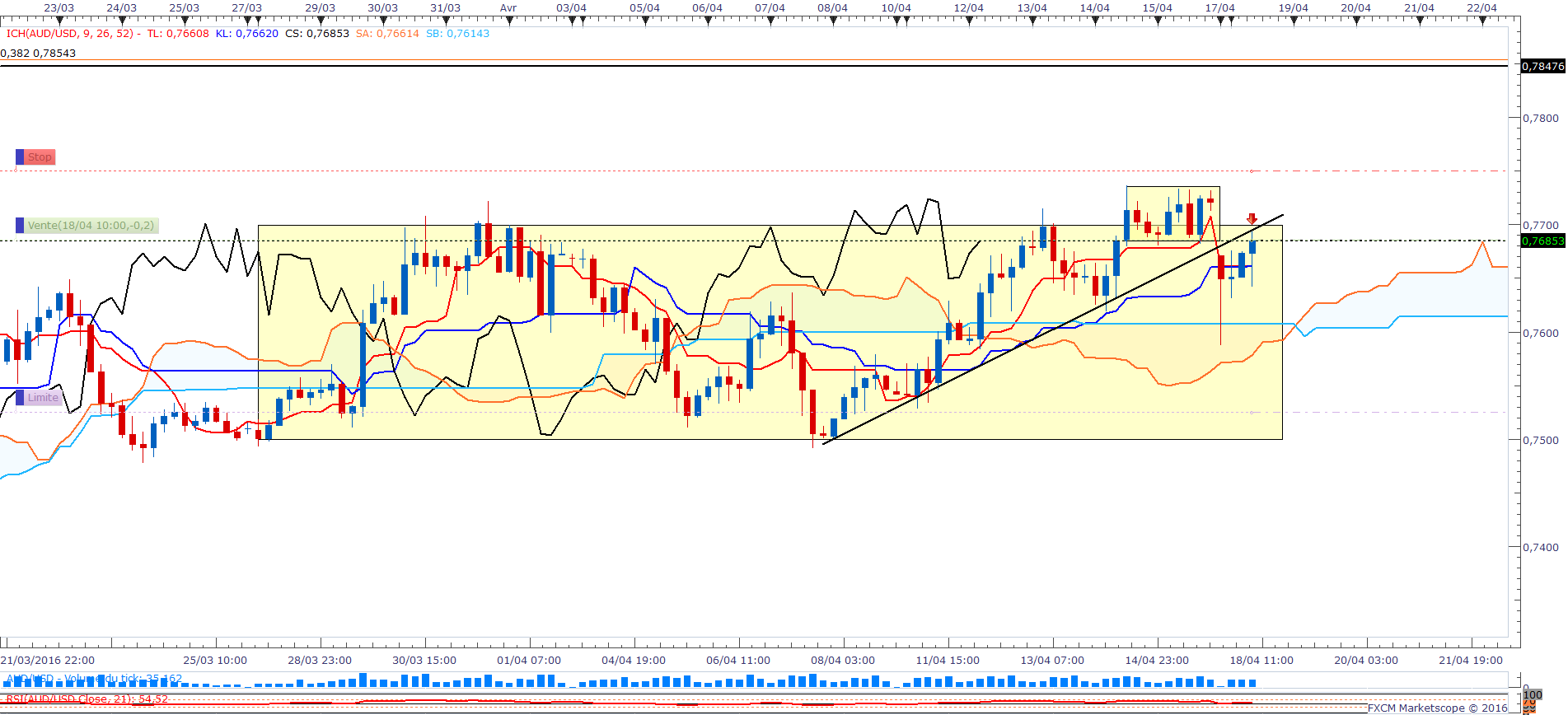Click the 21/04 19:00 time label
Viewport: 1568px width, 715px height.
click(x=1471, y=660)
